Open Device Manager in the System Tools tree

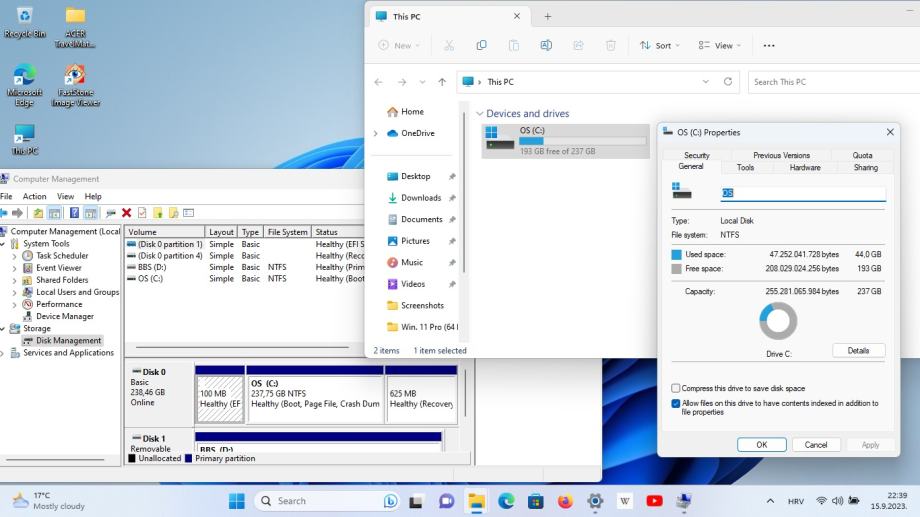[x=64, y=316]
